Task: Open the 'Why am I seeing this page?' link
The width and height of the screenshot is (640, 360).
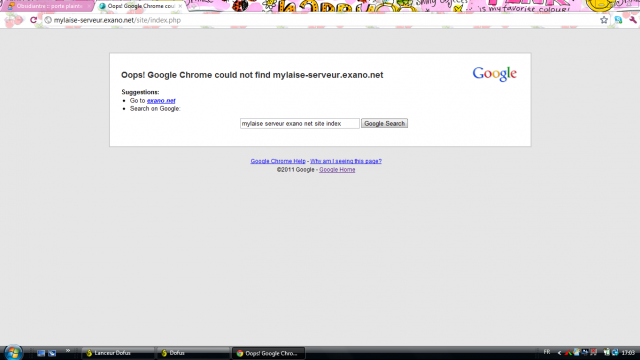Action: (346, 161)
